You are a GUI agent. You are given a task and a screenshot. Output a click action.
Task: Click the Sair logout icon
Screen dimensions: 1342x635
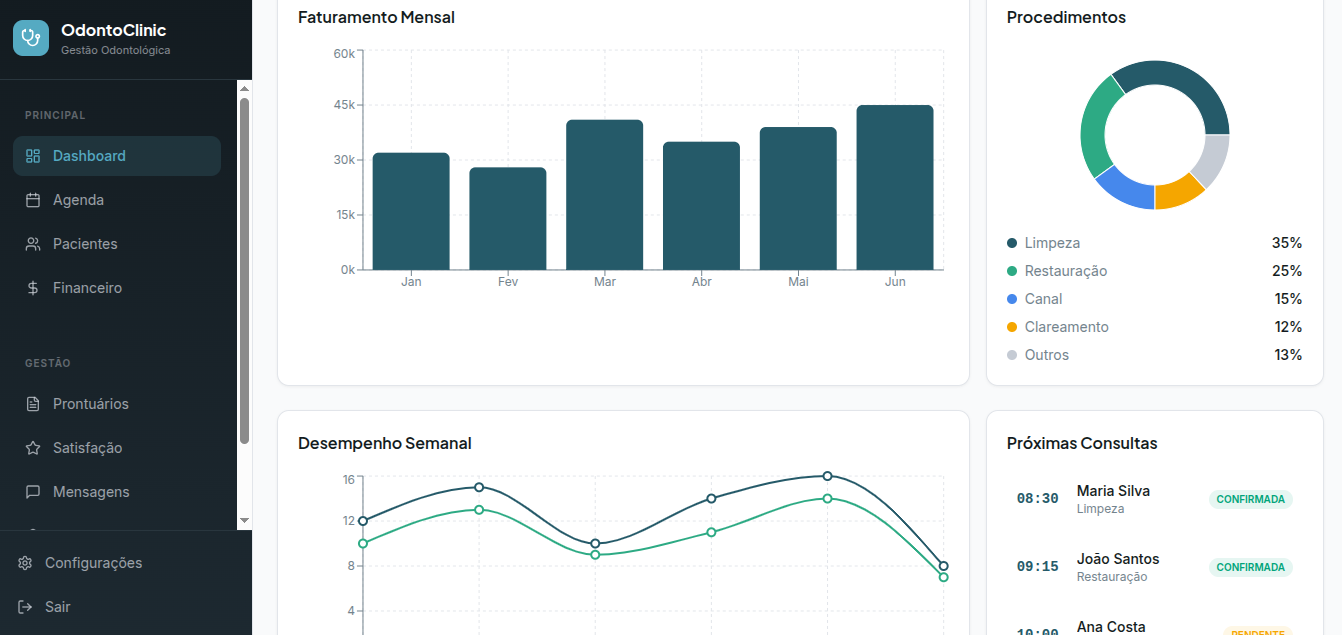tap(25, 607)
